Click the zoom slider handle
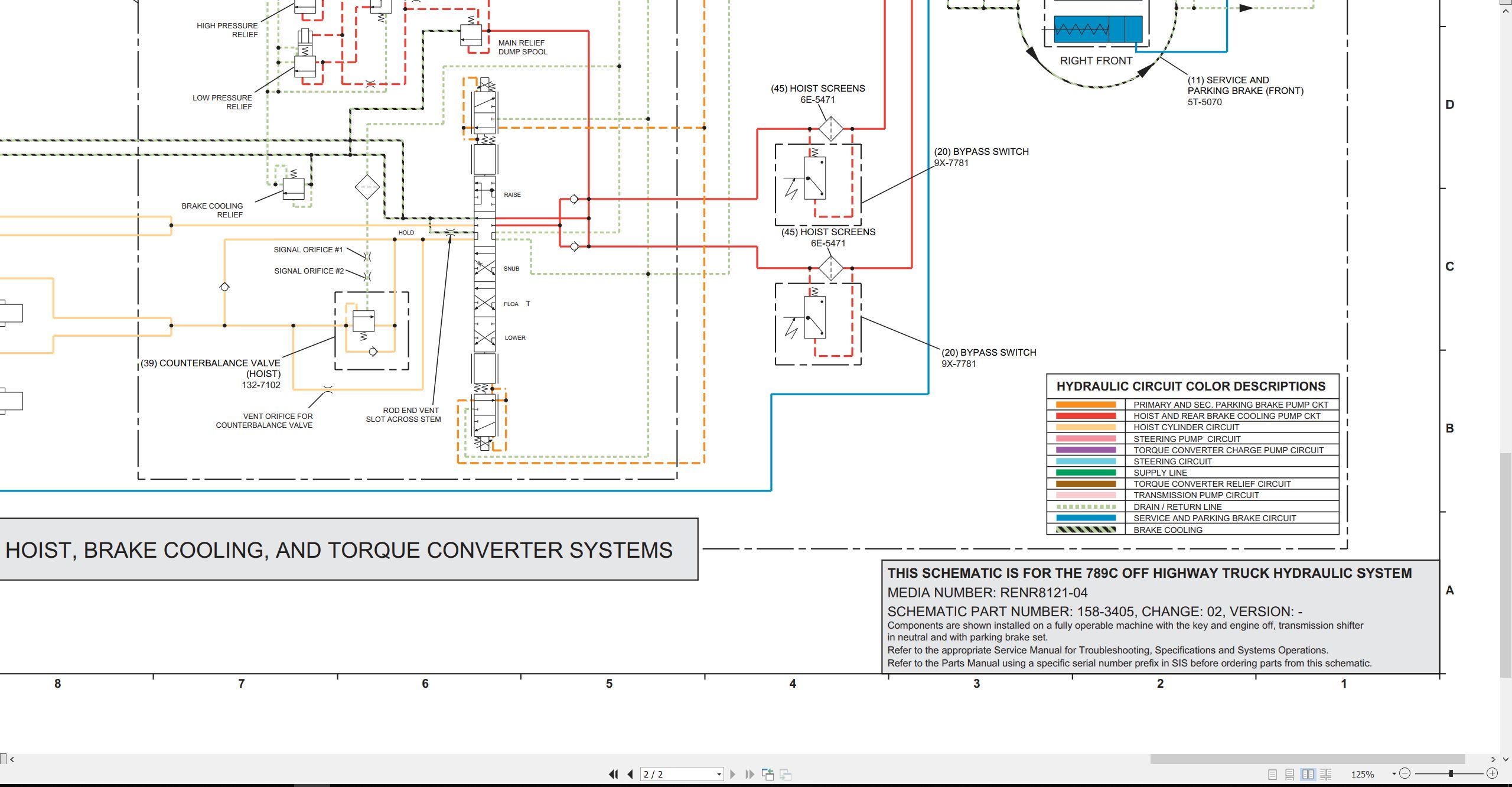Viewport: 1512px width, 787px height. point(1451,773)
